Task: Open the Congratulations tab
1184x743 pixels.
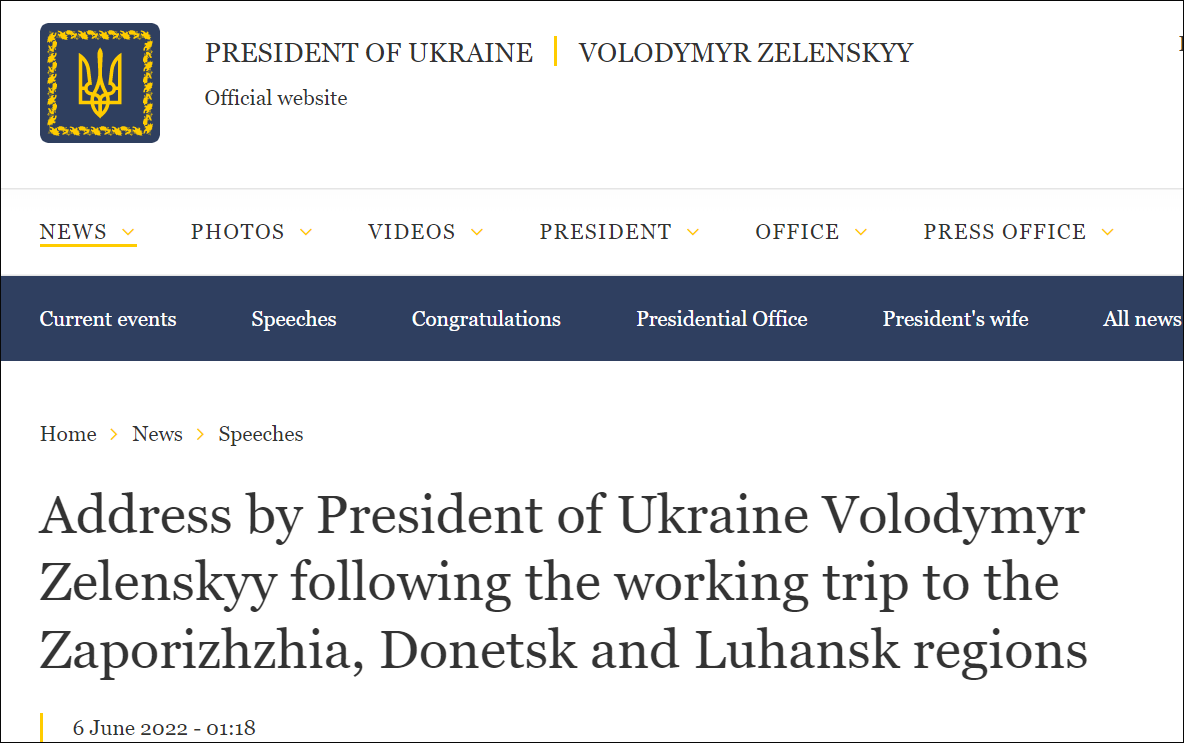Action: [486, 319]
